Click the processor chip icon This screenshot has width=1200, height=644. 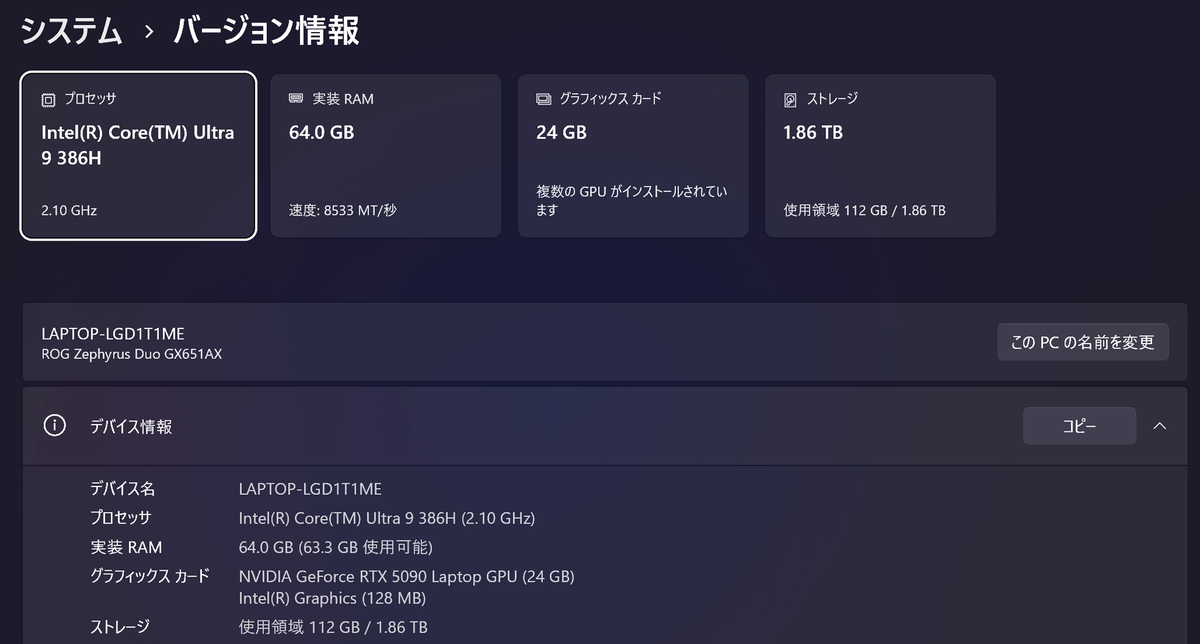click(48, 99)
